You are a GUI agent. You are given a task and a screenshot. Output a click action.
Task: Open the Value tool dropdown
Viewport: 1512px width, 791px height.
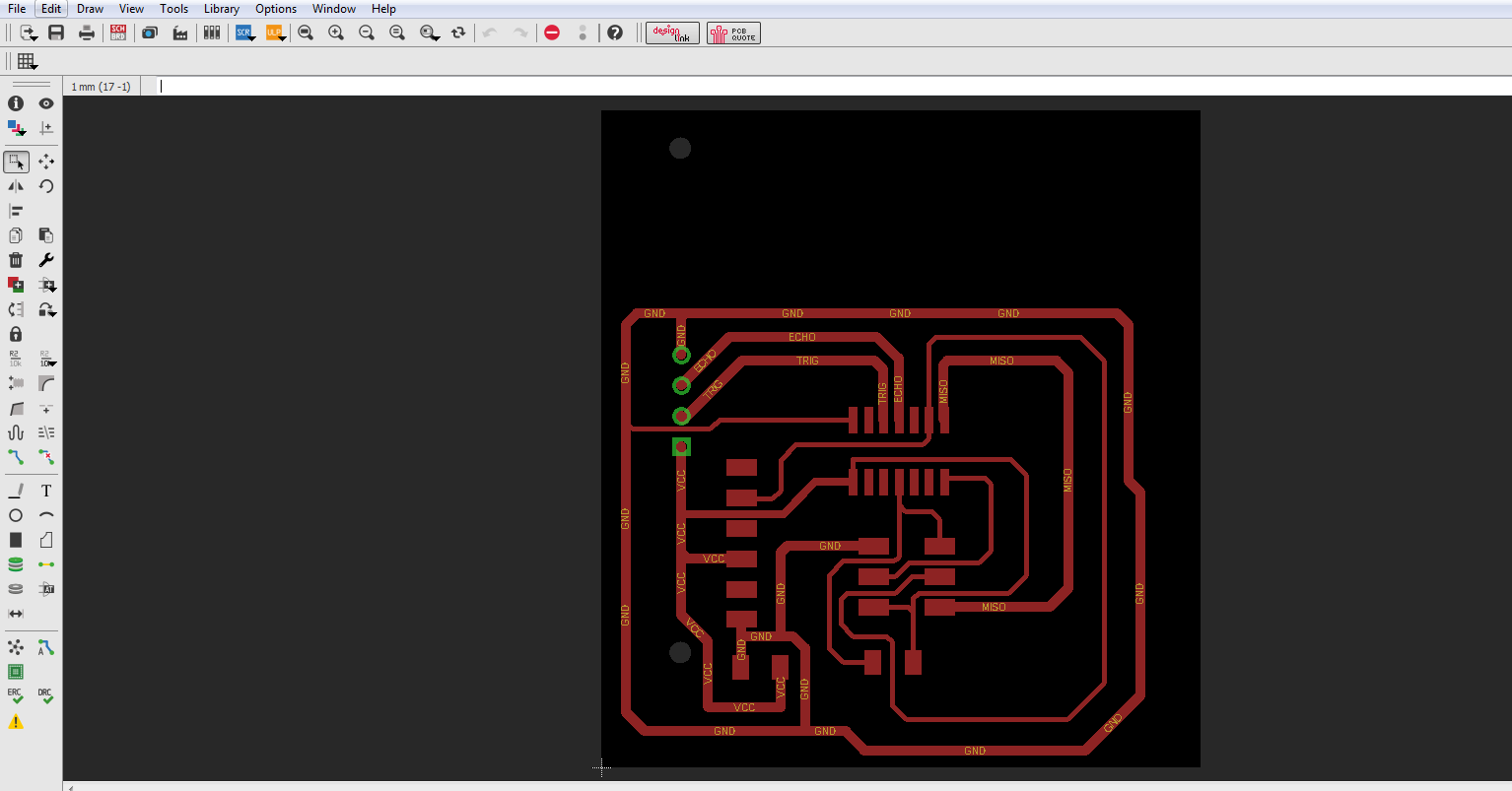(x=46, y=359)
